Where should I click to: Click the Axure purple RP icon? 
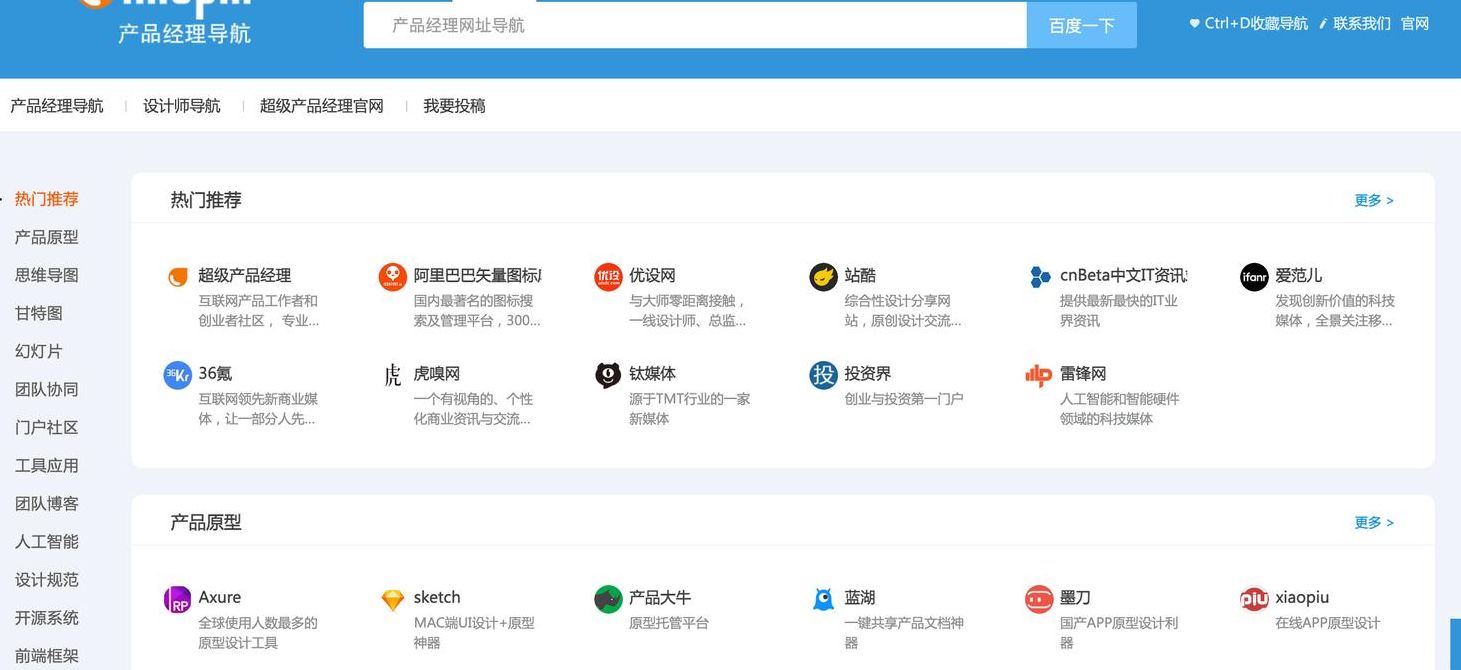tap(177, 599)
